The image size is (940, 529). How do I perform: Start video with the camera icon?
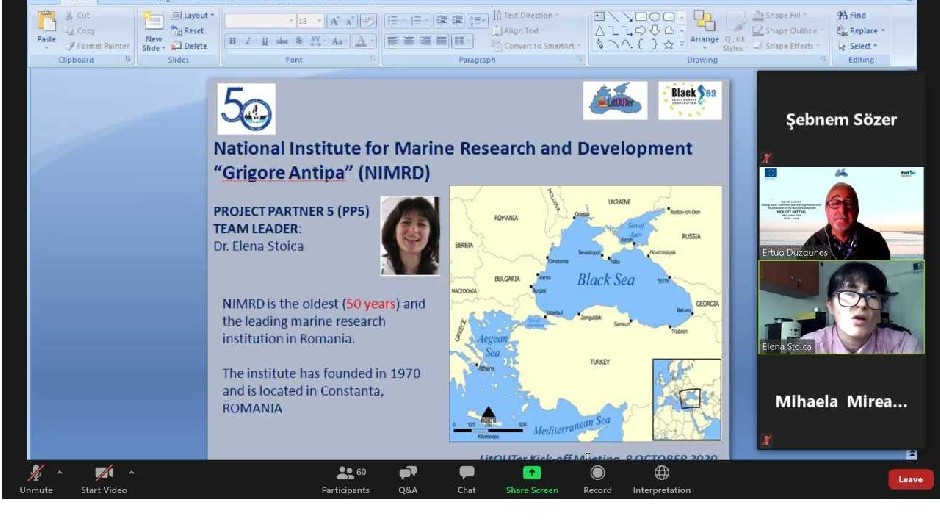(103, 474)
